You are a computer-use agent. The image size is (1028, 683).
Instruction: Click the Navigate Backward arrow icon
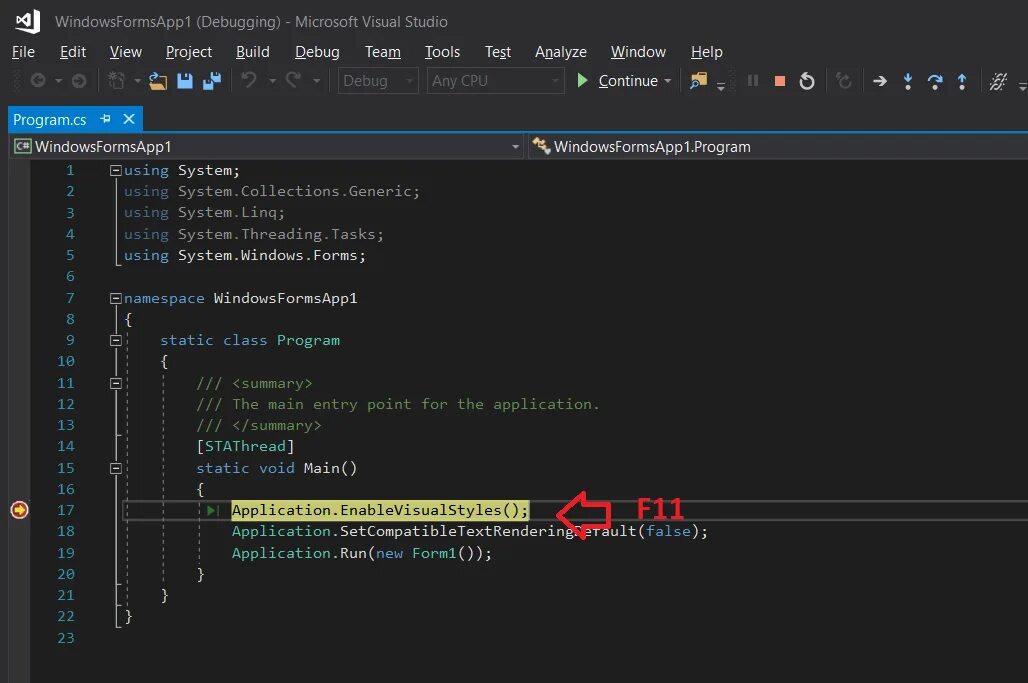[38, 81]
